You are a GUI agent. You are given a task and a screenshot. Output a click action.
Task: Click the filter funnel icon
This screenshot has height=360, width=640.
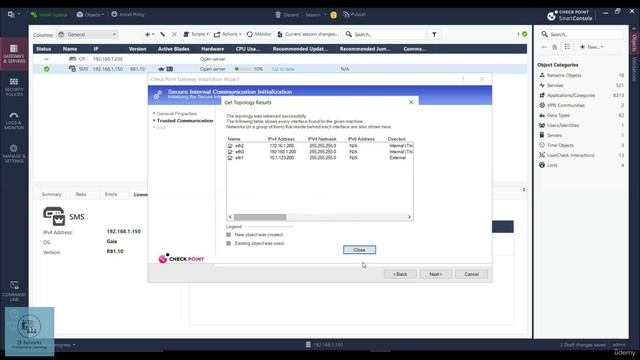(x=434, y=34)
